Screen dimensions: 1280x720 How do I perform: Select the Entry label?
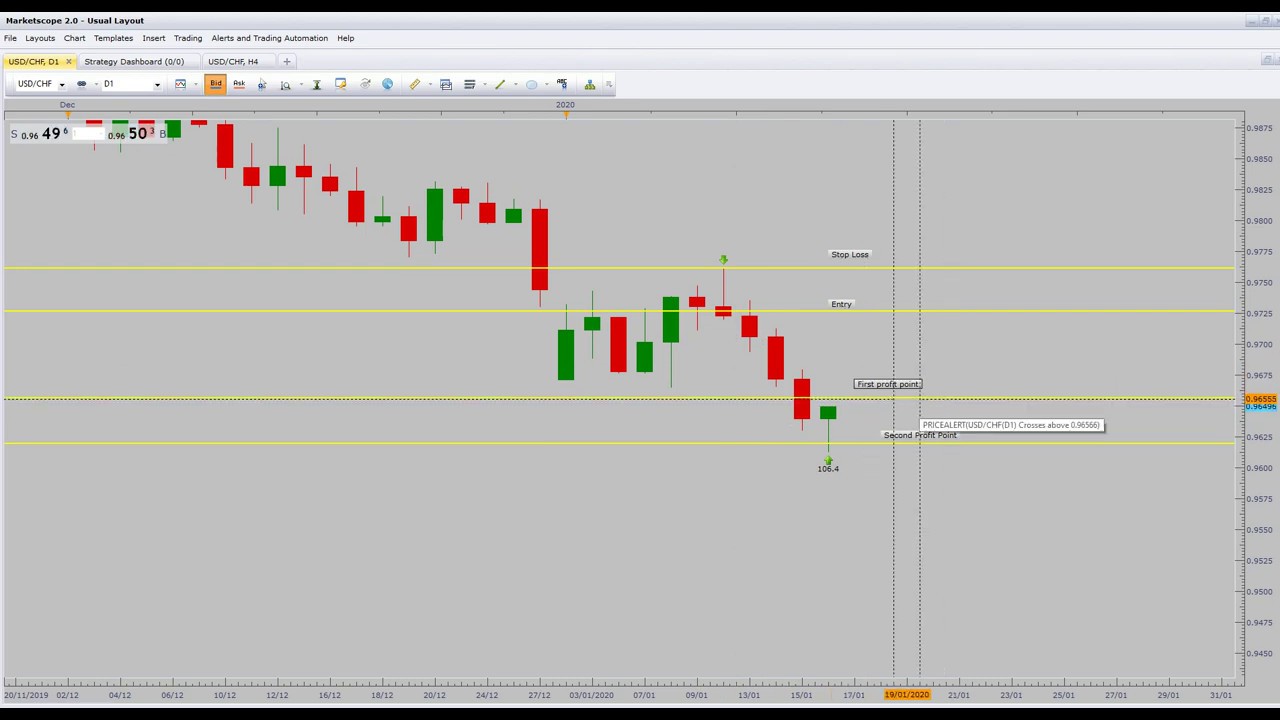click(841, 304)
